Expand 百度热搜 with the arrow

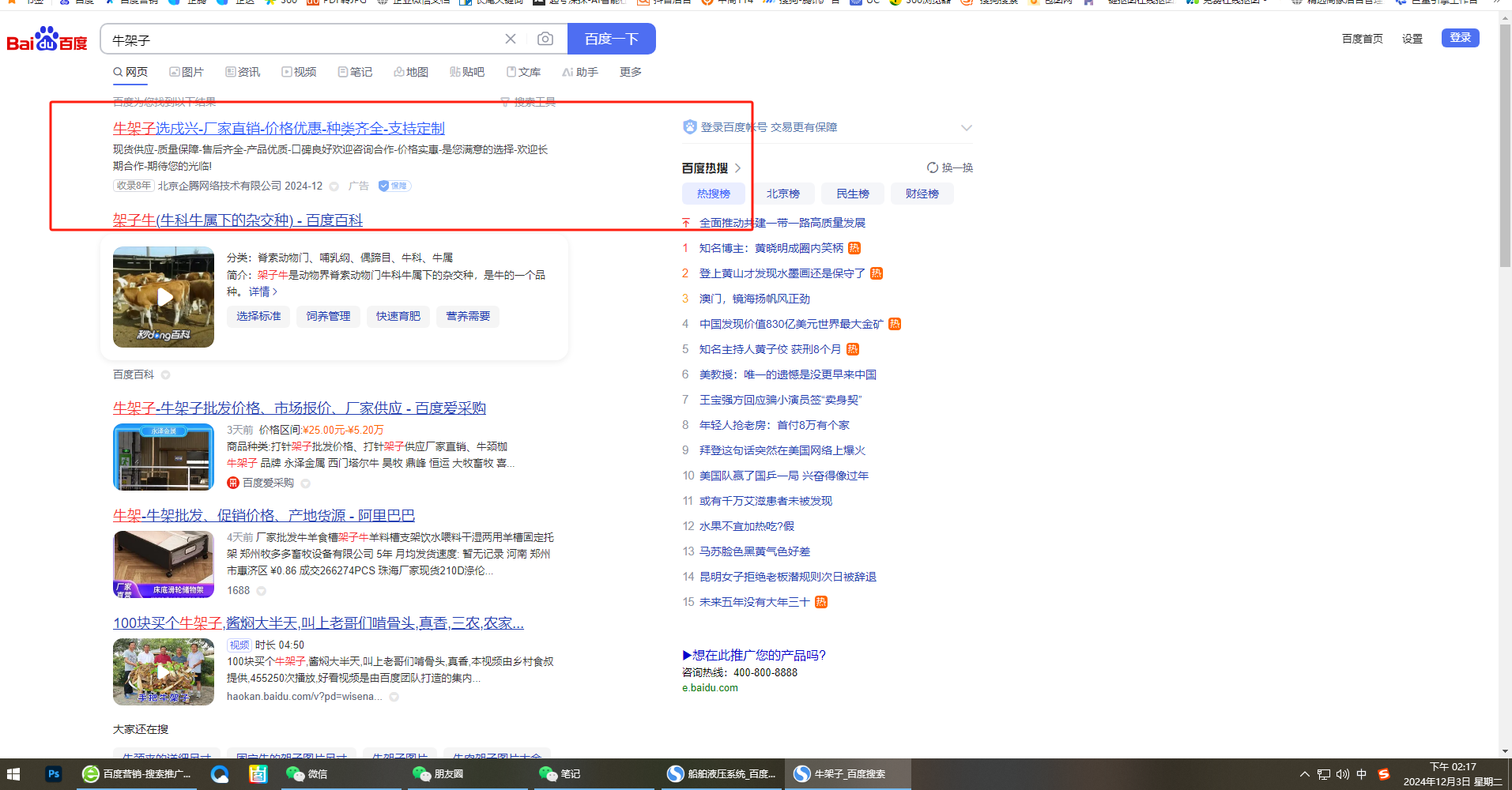737,168
